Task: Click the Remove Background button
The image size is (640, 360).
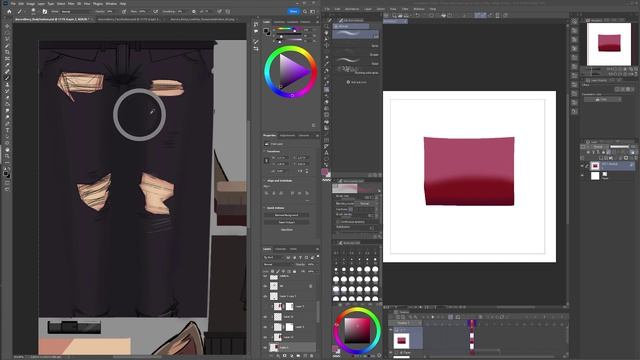Action: tap(287, 215)
